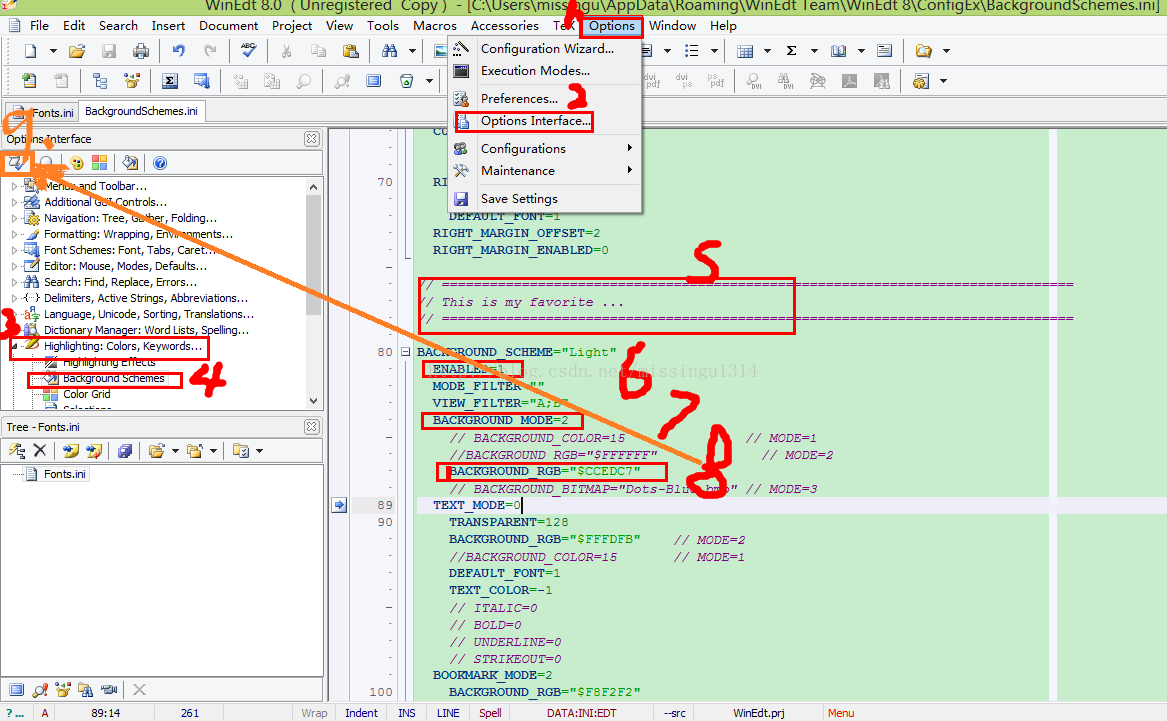Open the File menu
This screenshot has height=721, width=1167.
39,25
